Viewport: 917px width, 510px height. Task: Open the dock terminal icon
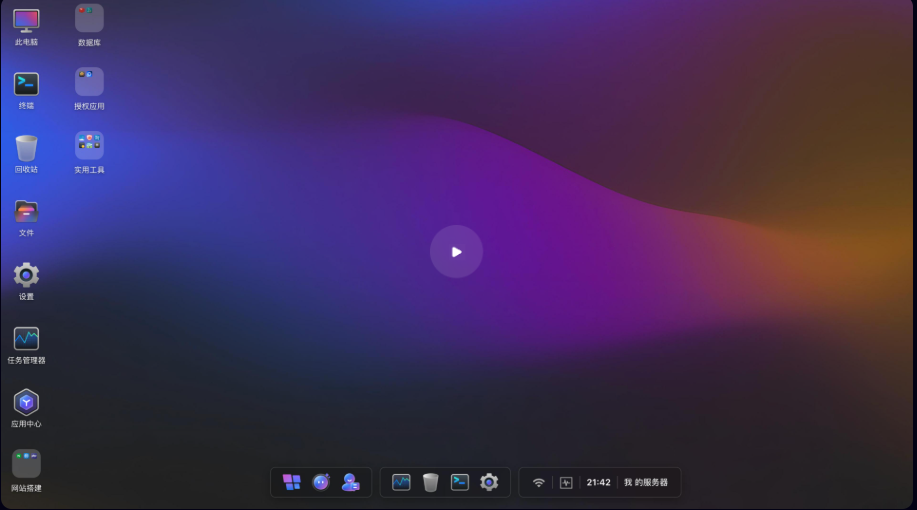460,483
